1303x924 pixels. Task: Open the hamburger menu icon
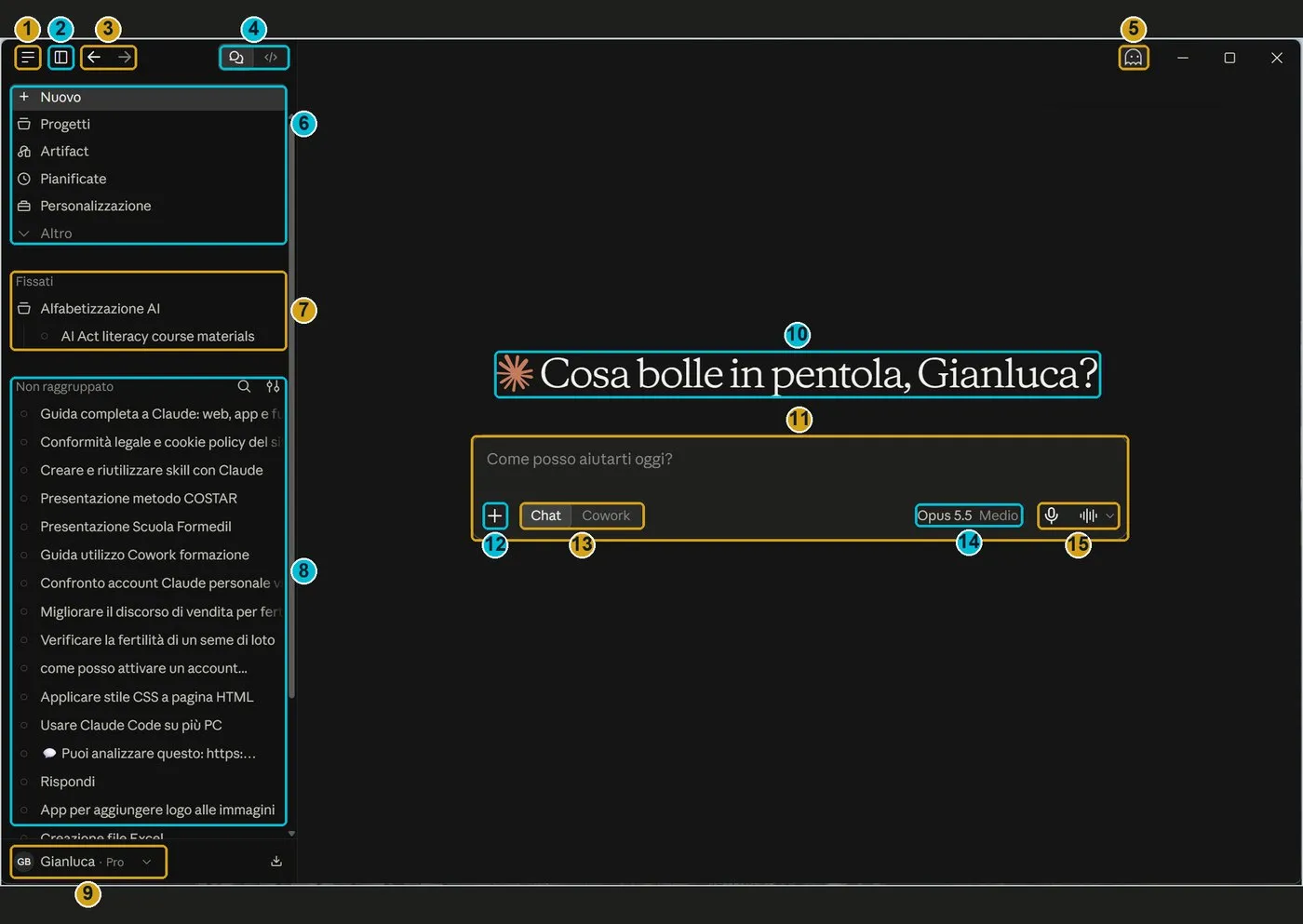tap(28, 58)
